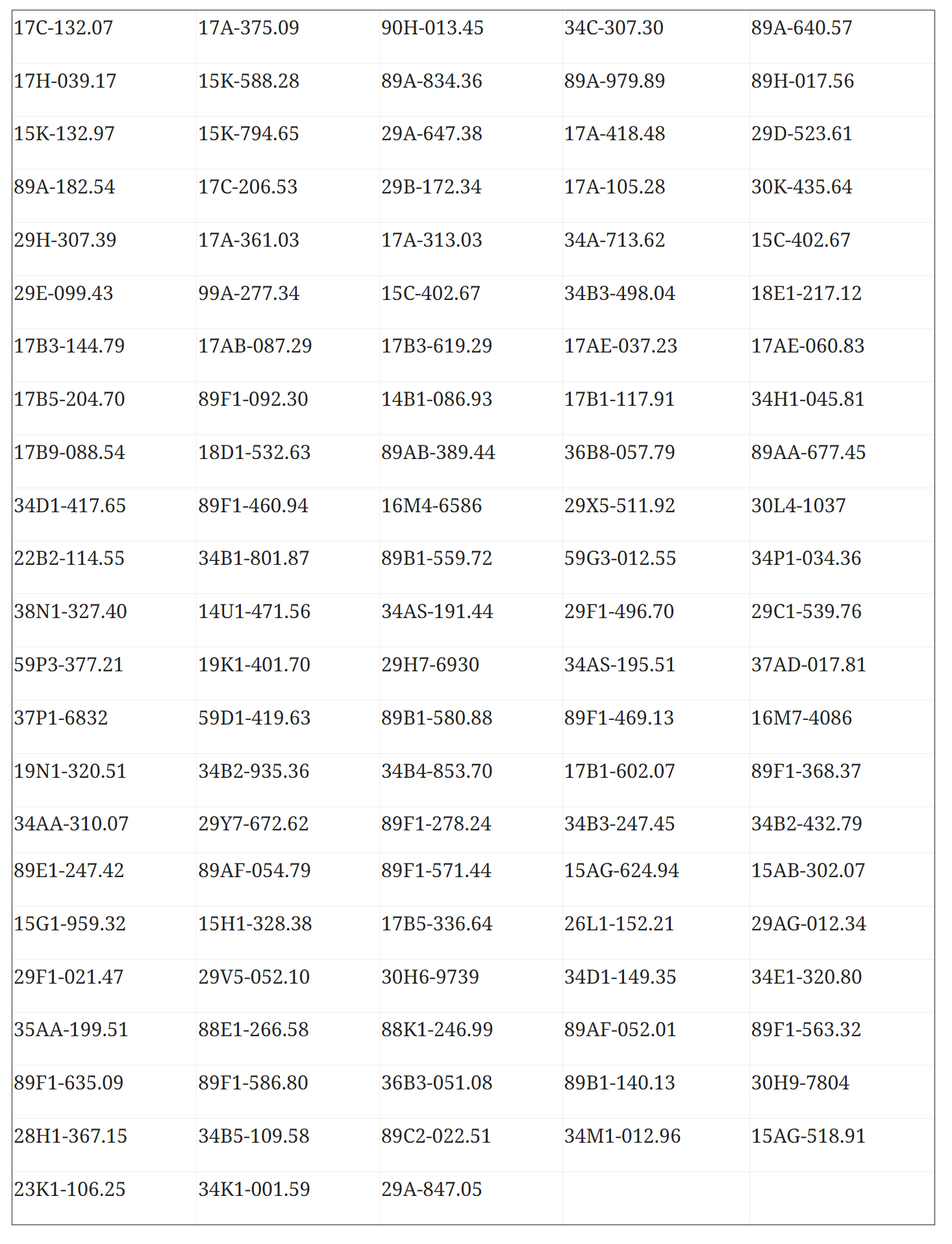Select the cell containing 17C-132.07
This screenshot has height=1244, width=952.
pos(104,36)
